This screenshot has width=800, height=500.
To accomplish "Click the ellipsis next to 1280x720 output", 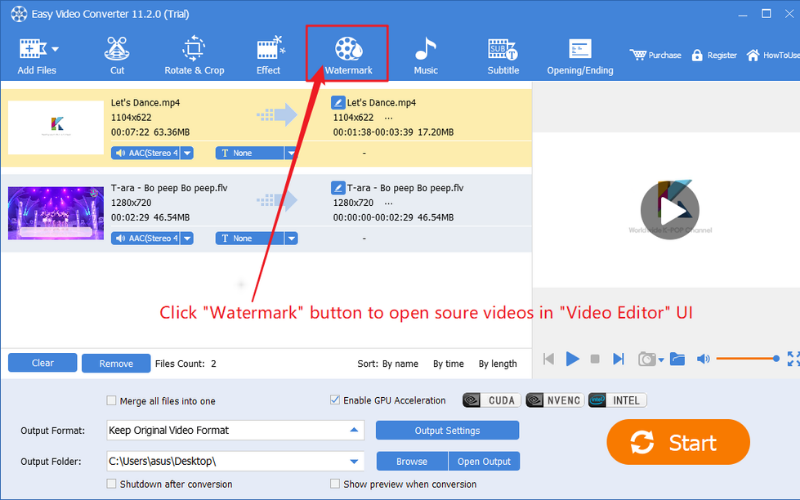I will click(x=389, y=203).
